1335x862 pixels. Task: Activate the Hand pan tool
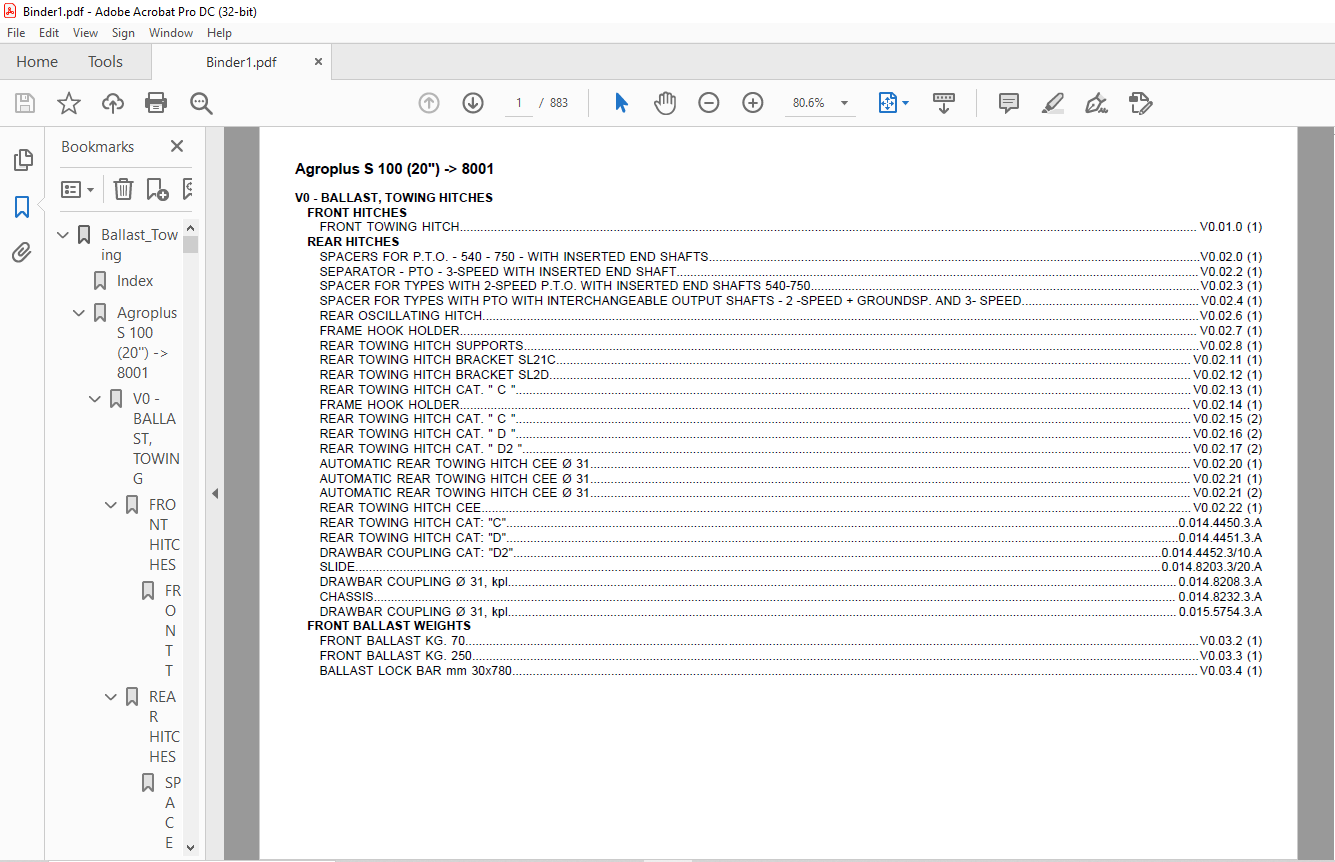pyautogui.click(x=665, y=103)
